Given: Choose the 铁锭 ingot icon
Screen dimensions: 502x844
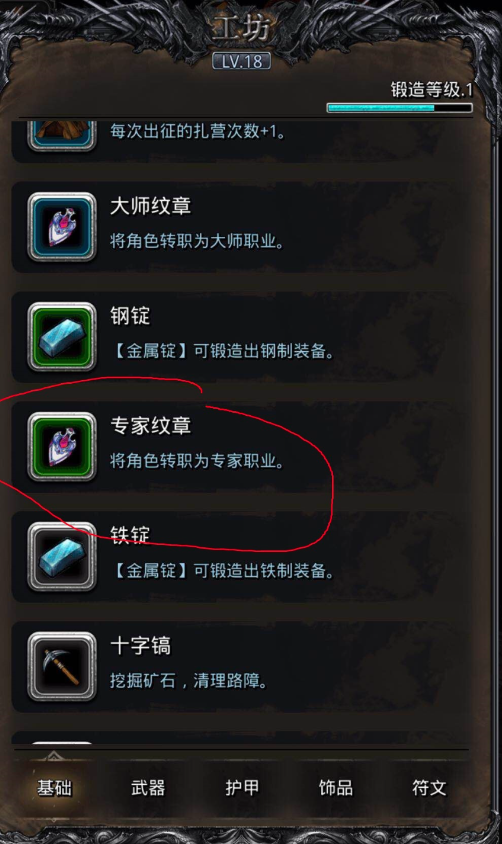Looking at the screenshot, I should (62, 557).
